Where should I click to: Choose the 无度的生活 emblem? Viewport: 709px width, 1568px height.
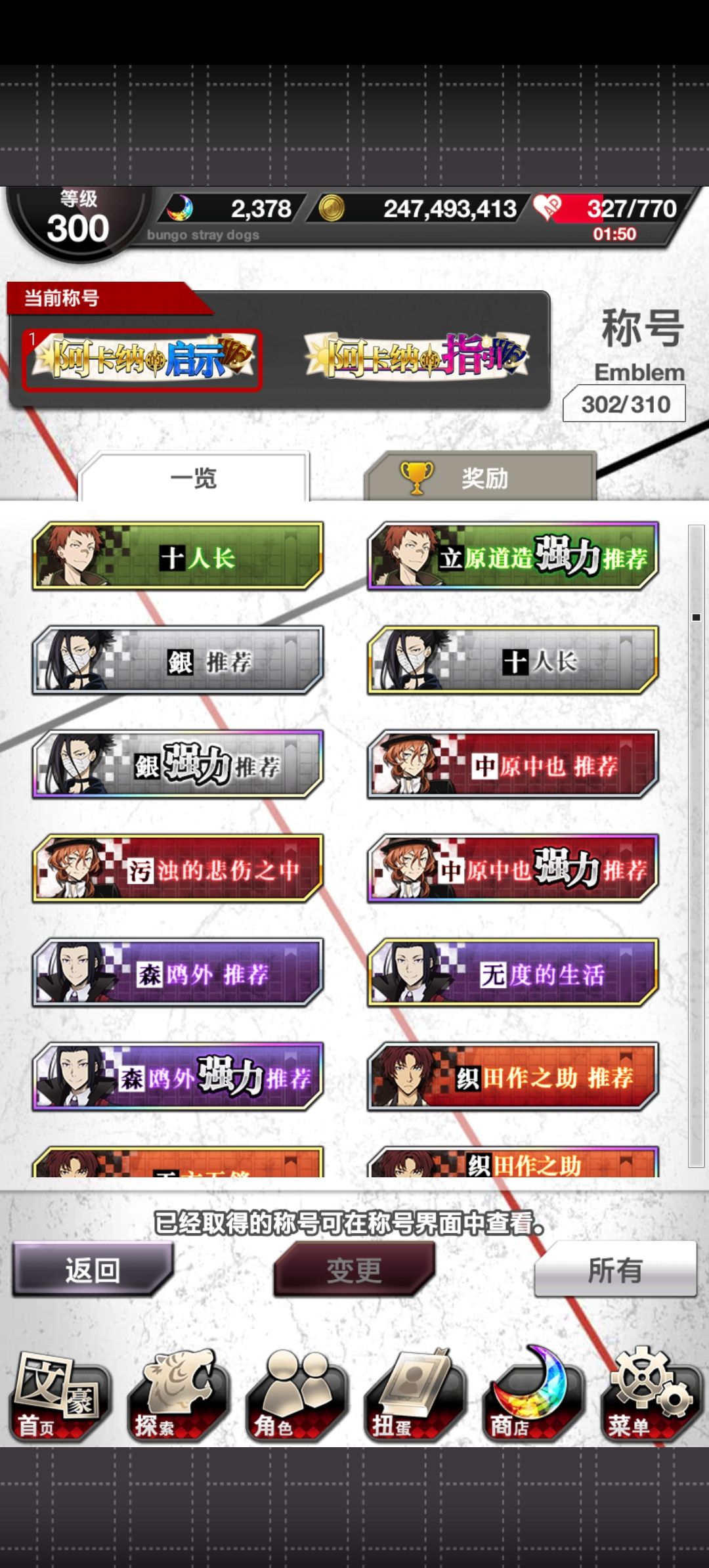[x=513, y=973]
